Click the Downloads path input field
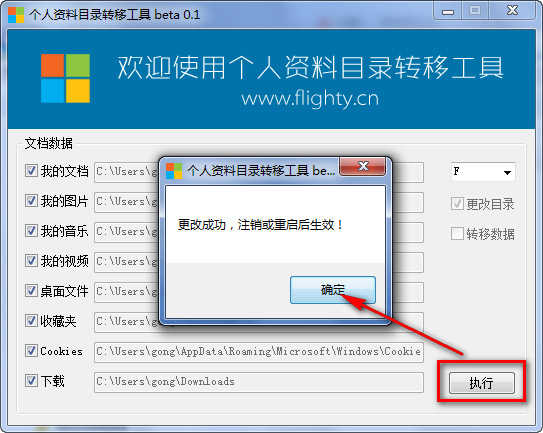 coord(259,382)
